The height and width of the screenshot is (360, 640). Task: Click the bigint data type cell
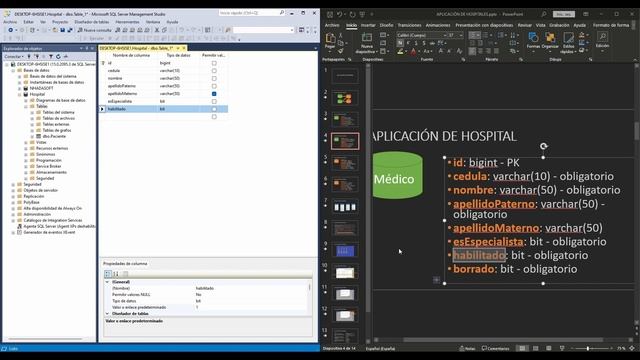179,63
